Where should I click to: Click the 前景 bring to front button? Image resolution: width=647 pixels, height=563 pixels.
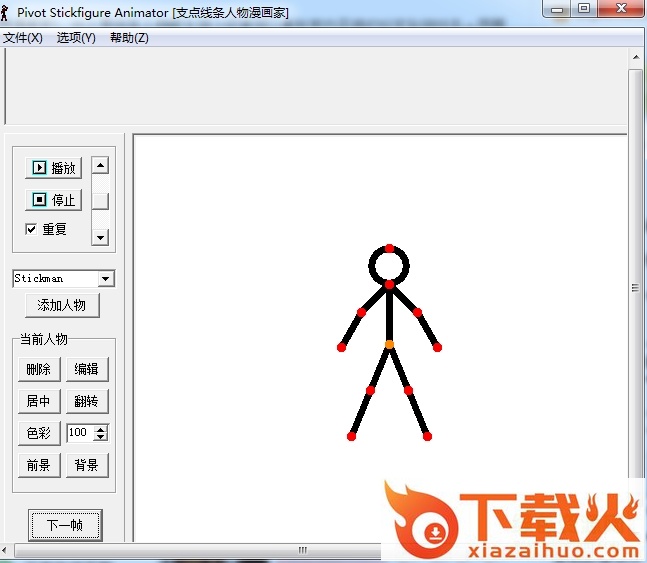point(39,465)
